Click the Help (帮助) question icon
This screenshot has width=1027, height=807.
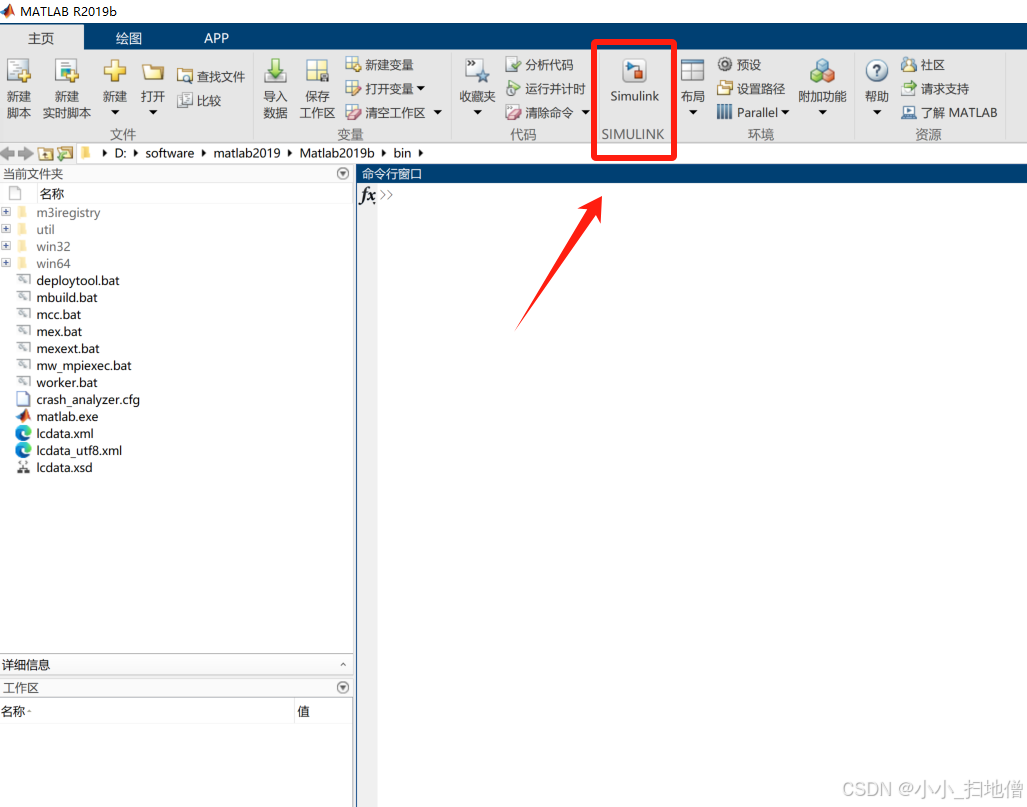876,70
